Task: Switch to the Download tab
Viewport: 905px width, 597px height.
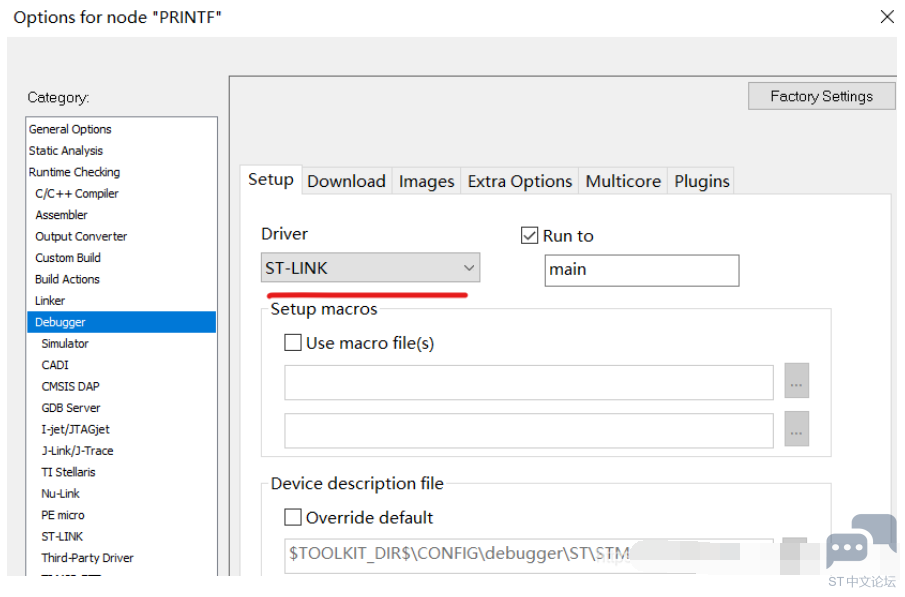Action: [346, 181]
